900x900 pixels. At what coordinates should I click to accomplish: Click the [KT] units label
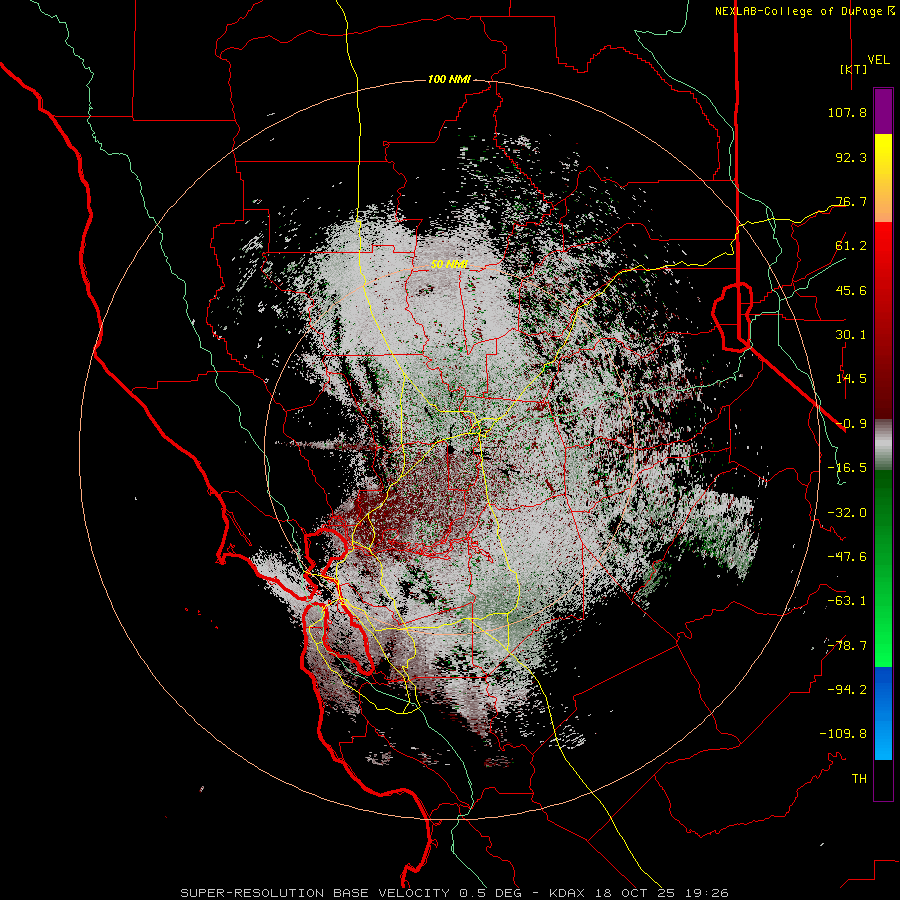tap(853, 69)
